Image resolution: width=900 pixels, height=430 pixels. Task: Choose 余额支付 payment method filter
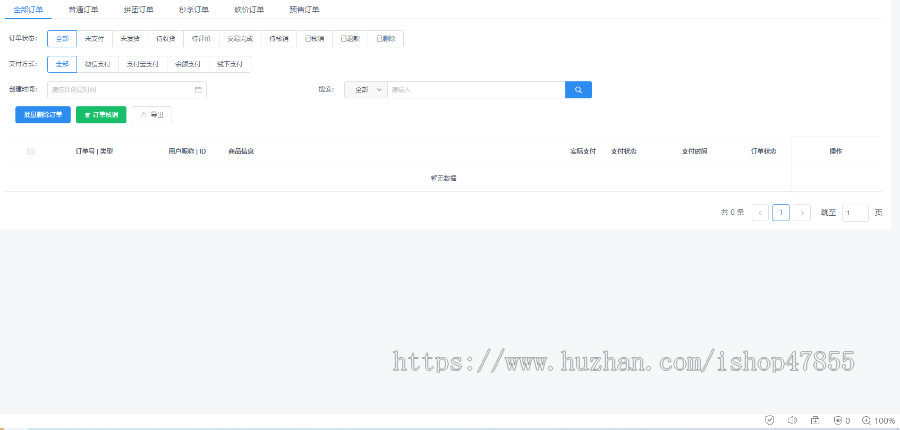click(188, 64)
